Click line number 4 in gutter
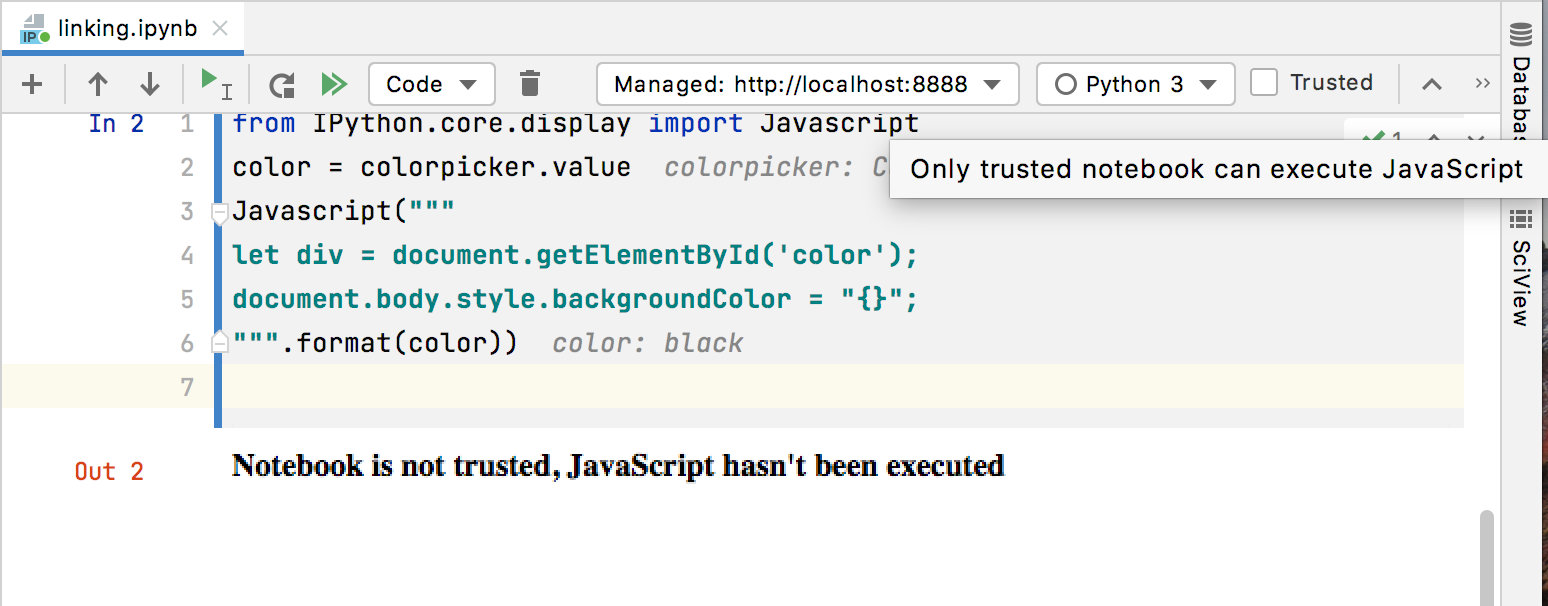1548x606 pixels. 187,256
